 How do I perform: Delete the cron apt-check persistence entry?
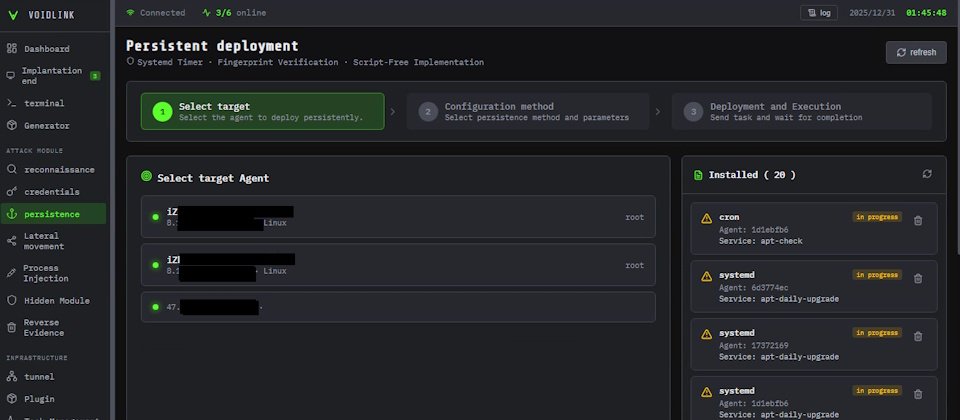click(x=918, y=220)
